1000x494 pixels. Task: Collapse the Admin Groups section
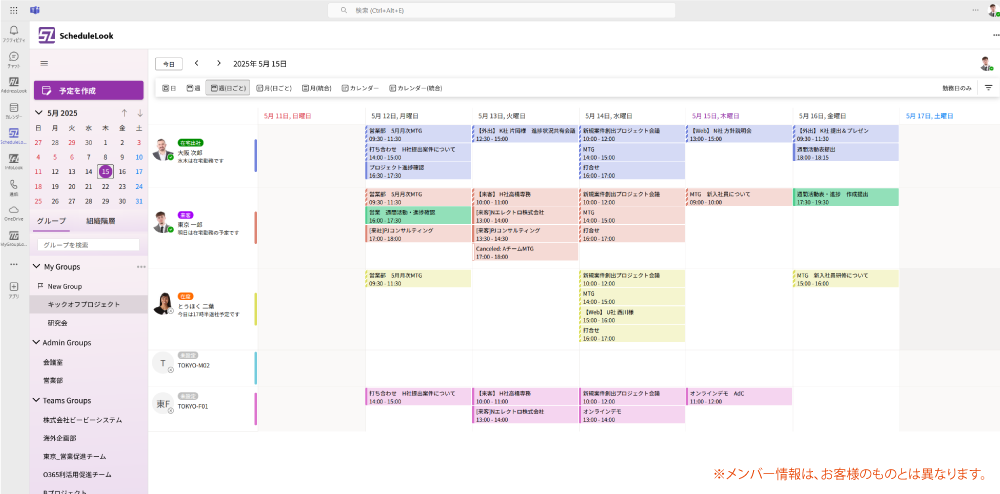(36, 342)
